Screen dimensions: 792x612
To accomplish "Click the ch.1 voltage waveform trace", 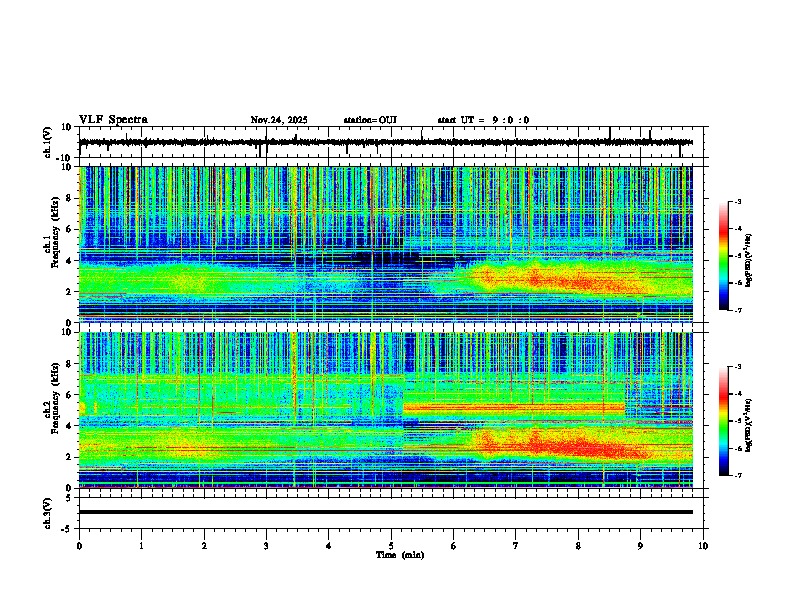I will pyautogui.click(x=386, y=142).
